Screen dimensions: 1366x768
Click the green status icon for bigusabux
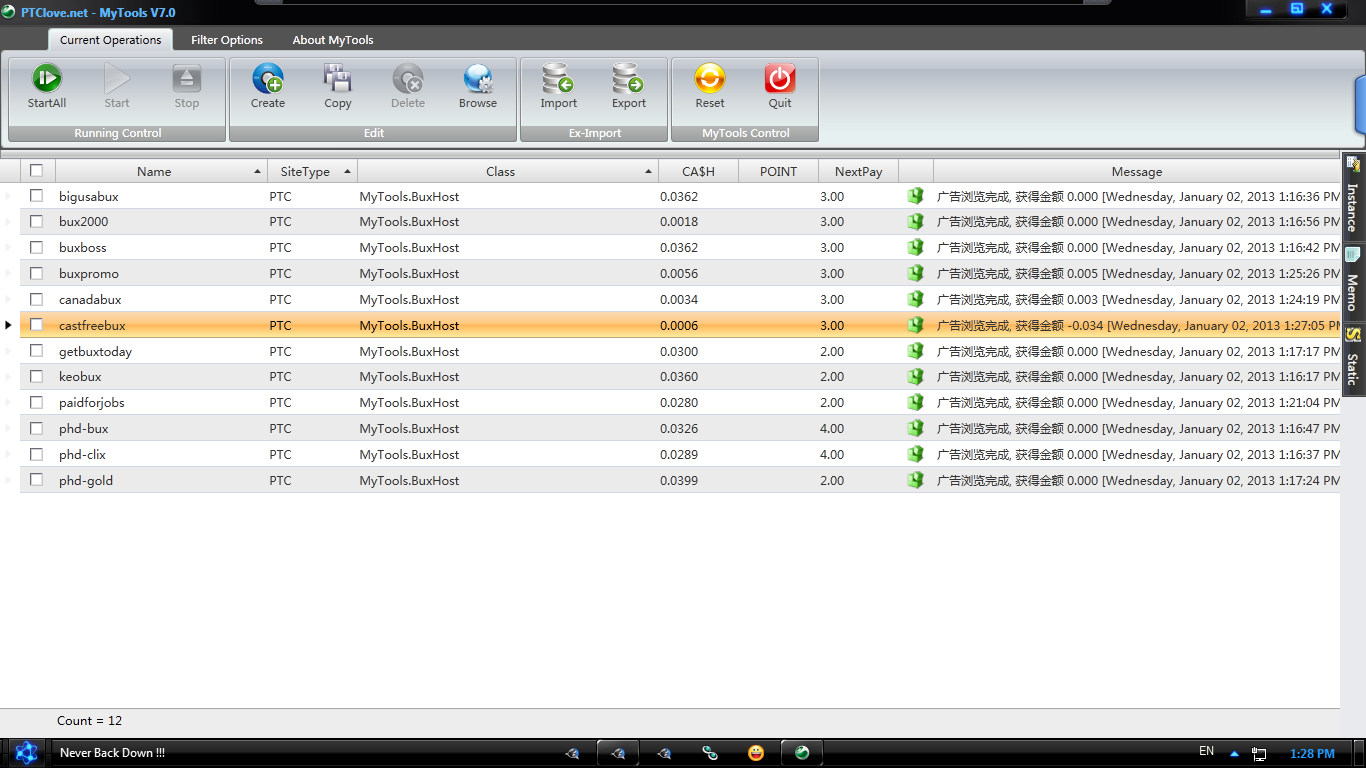(x=915, y=197)
